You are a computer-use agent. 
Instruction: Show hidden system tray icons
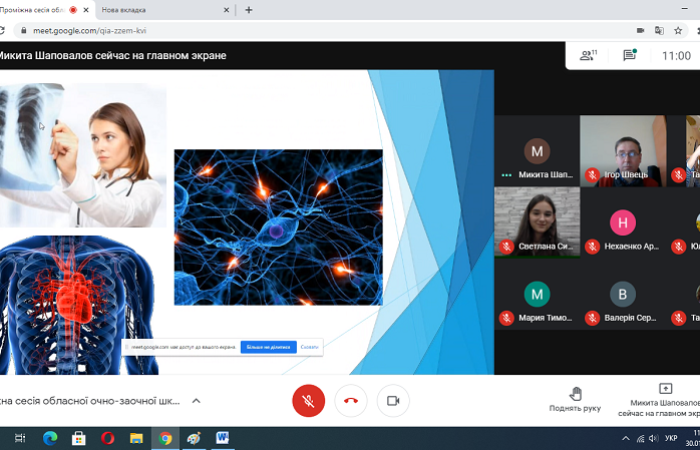pyautogui.click(x=626, y=438)
